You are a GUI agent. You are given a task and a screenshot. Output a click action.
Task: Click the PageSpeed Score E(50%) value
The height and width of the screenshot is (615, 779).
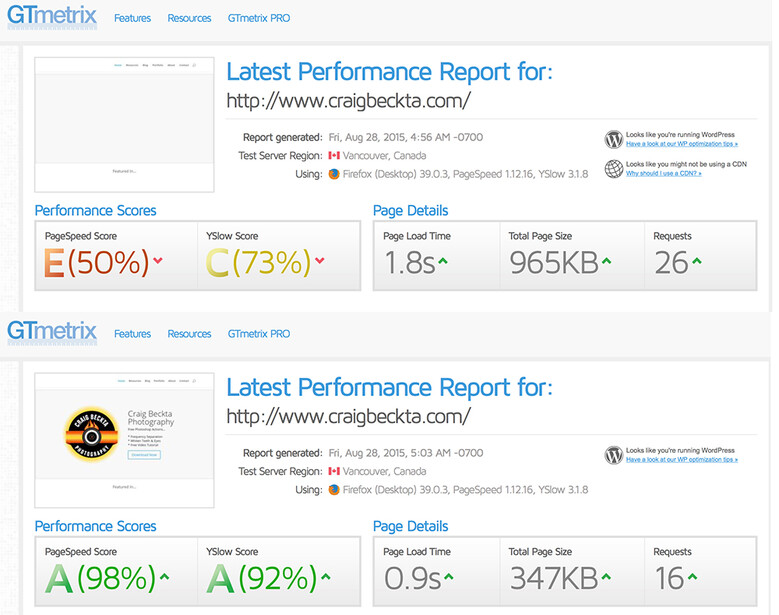(96, 262)
